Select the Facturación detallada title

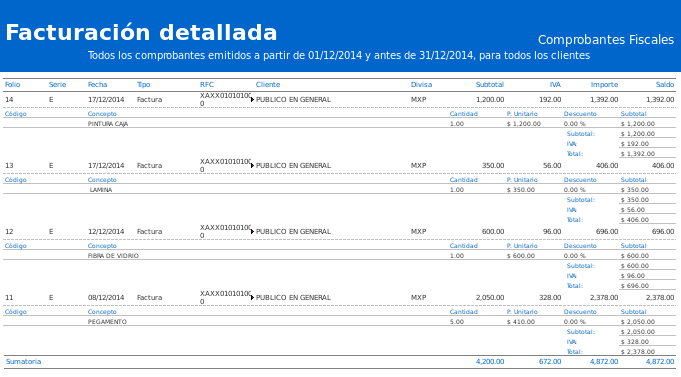[x=141, y=33]
